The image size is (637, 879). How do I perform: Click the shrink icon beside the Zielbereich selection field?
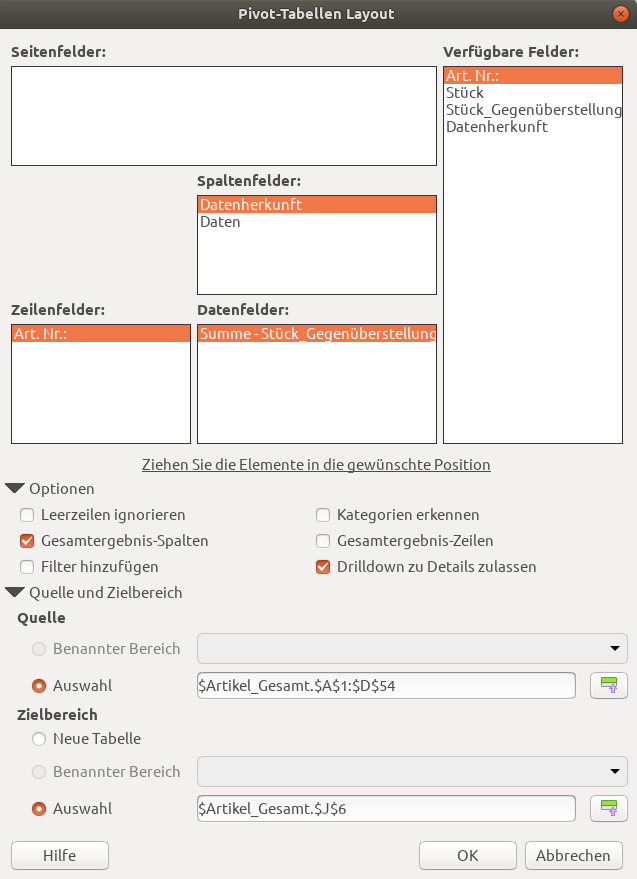point(608,808)
